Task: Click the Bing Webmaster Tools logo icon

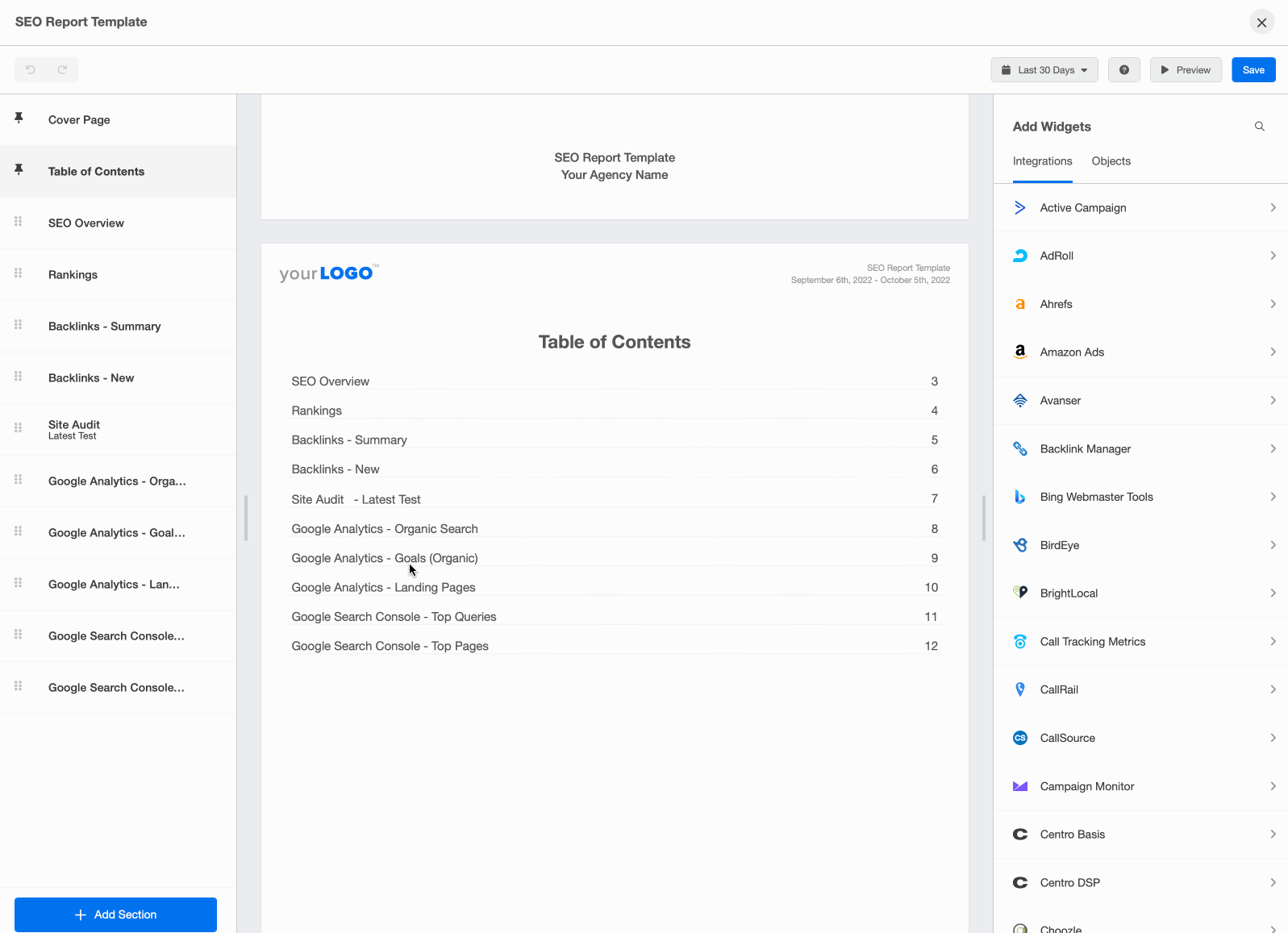Action: pos(1020,497)
